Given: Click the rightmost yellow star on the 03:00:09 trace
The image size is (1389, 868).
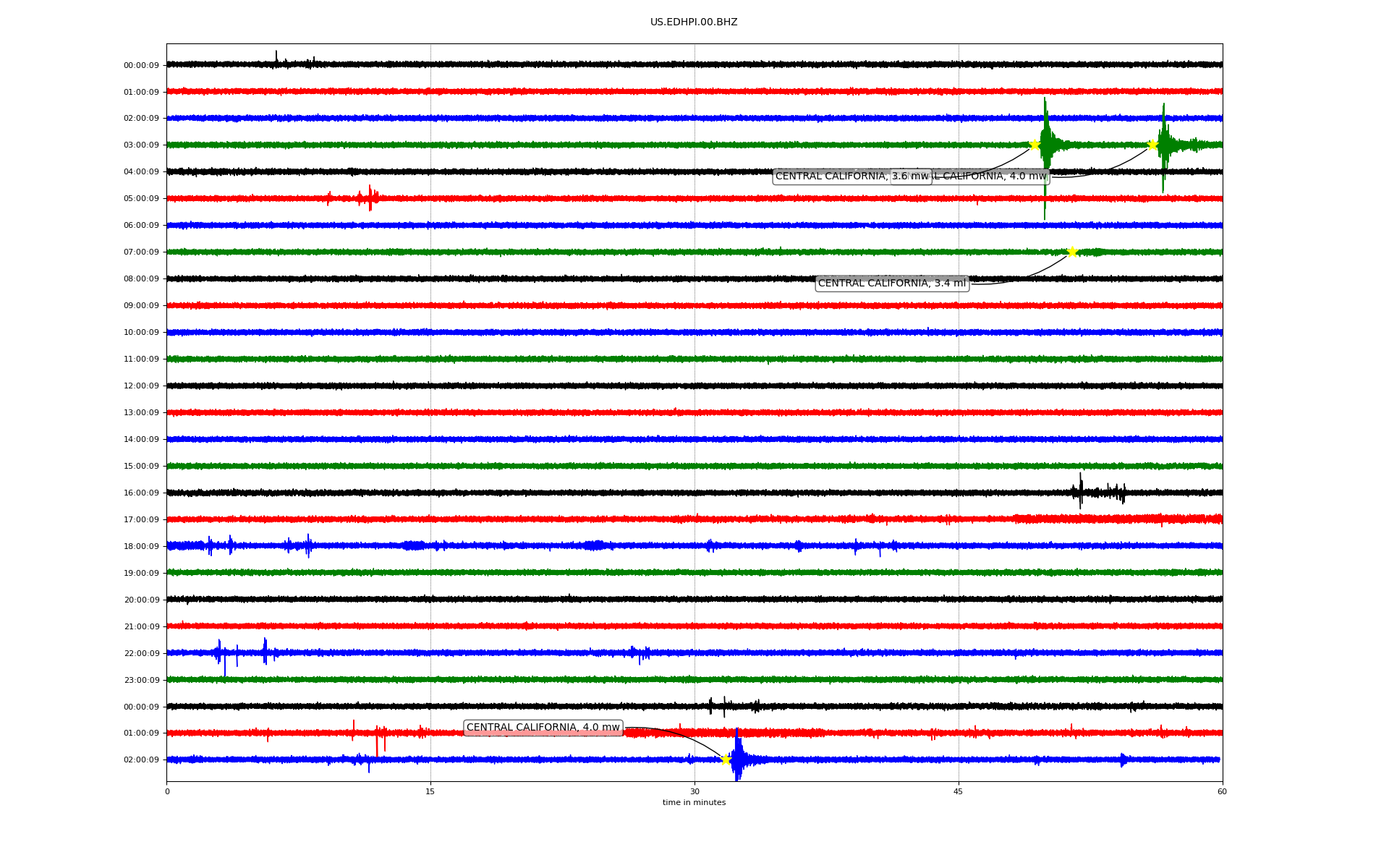Looking at the screenshot, I should [1152, 145].
